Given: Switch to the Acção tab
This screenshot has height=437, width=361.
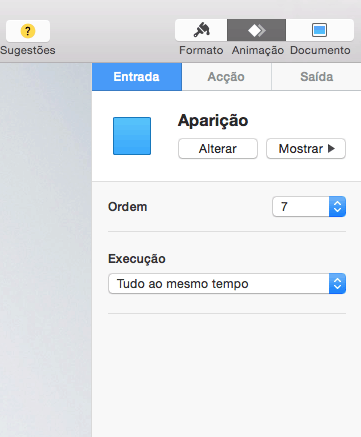Looking at the screenshot, I should tap(226, 77).
